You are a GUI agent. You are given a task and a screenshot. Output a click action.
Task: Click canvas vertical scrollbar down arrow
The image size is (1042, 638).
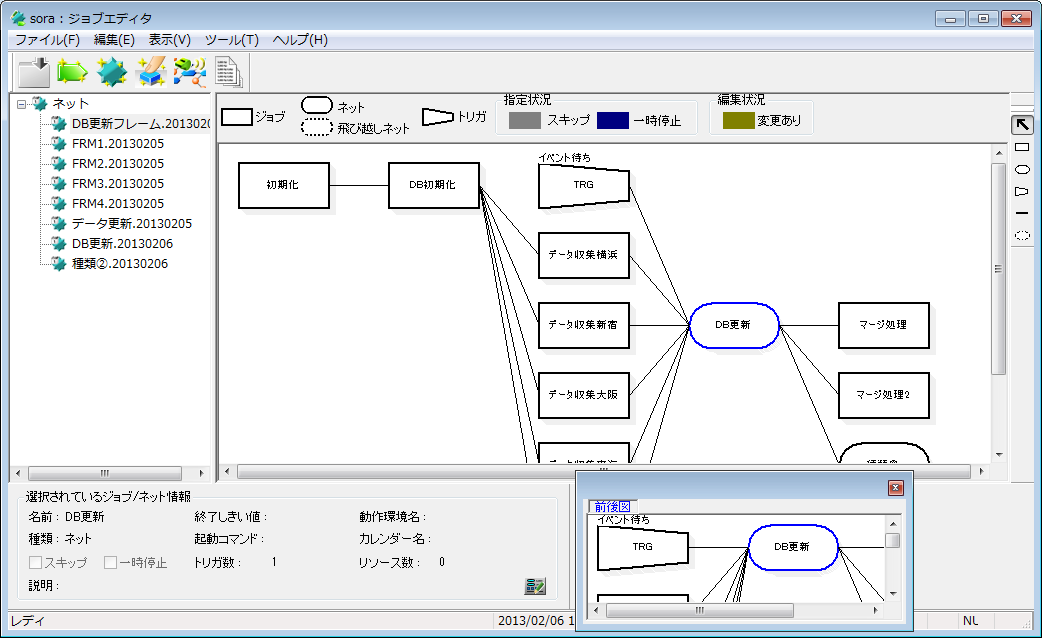pos(999,455)
